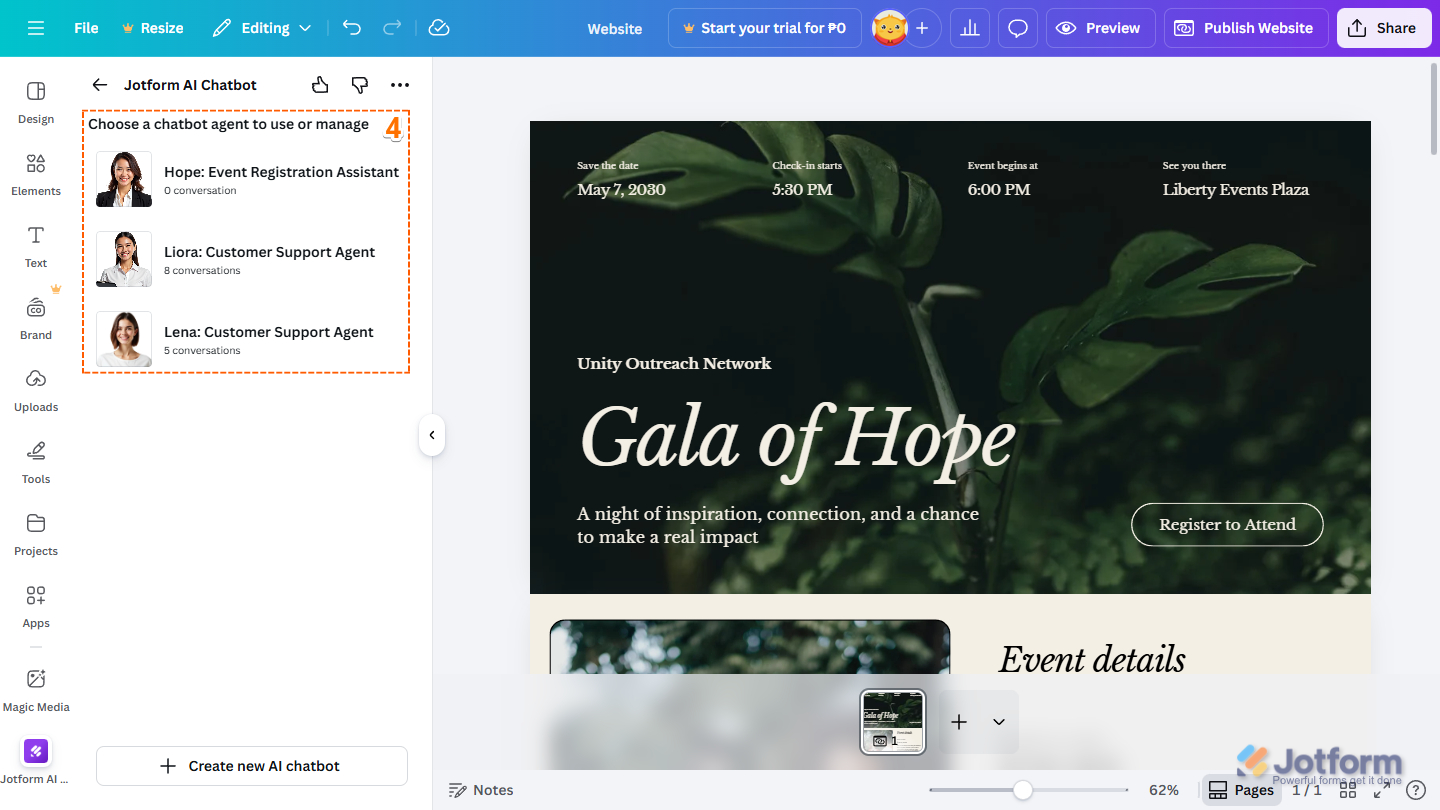Open the main hamburger menu
Viewport: 1440px width, 810px height.
35,27
